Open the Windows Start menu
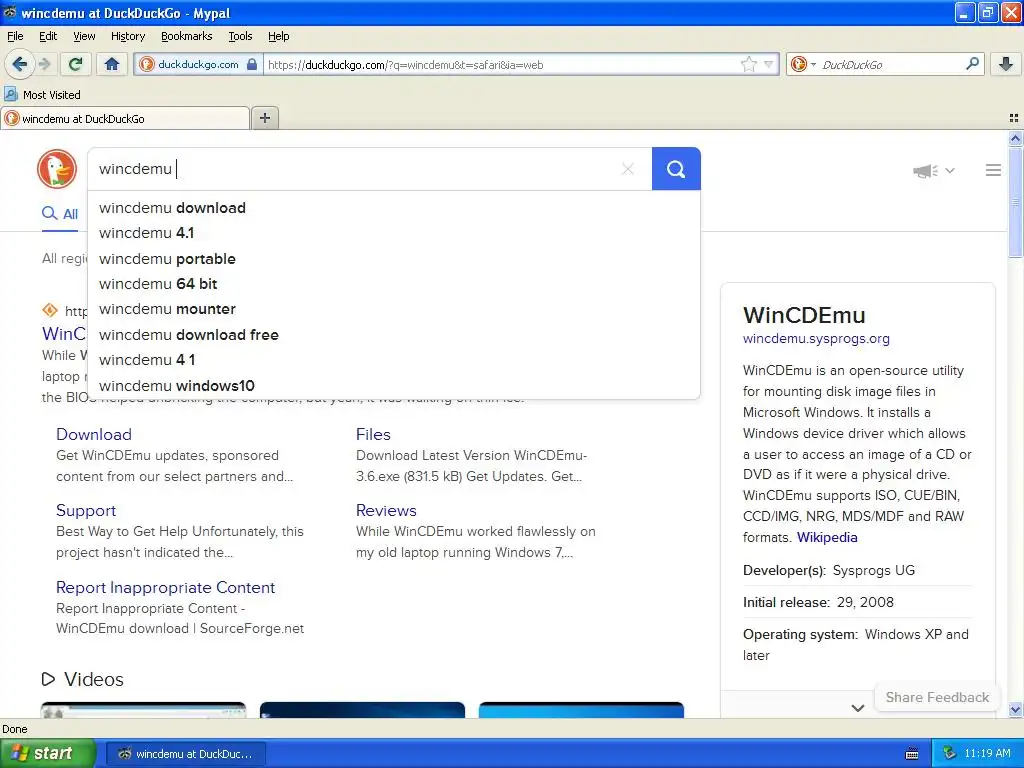The height and width of the screenshot is (768, 1024). (46, 753)
